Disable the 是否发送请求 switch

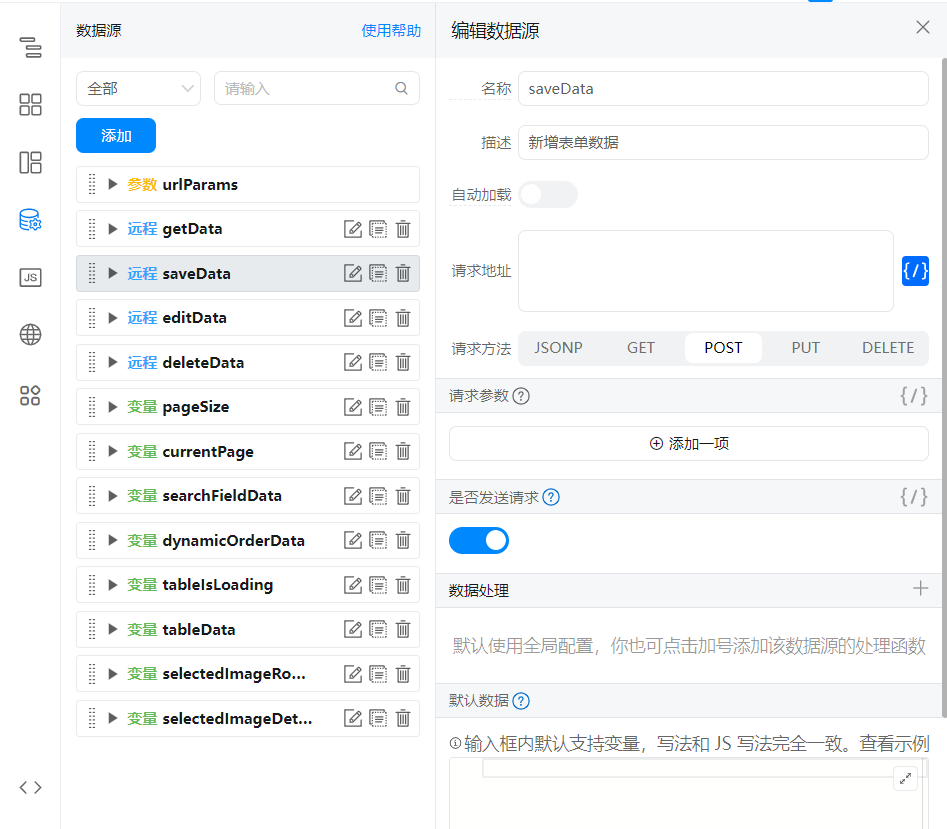pos(479,541)
